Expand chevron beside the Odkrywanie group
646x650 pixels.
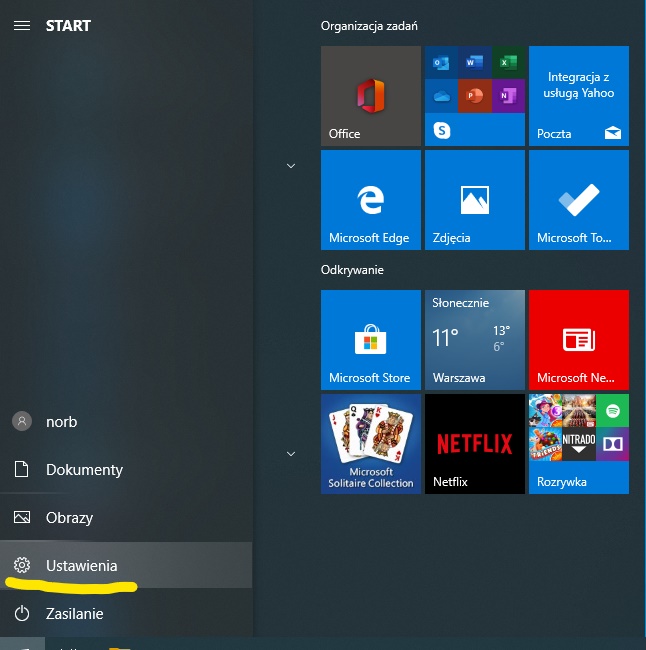click(x=291, y=454)
